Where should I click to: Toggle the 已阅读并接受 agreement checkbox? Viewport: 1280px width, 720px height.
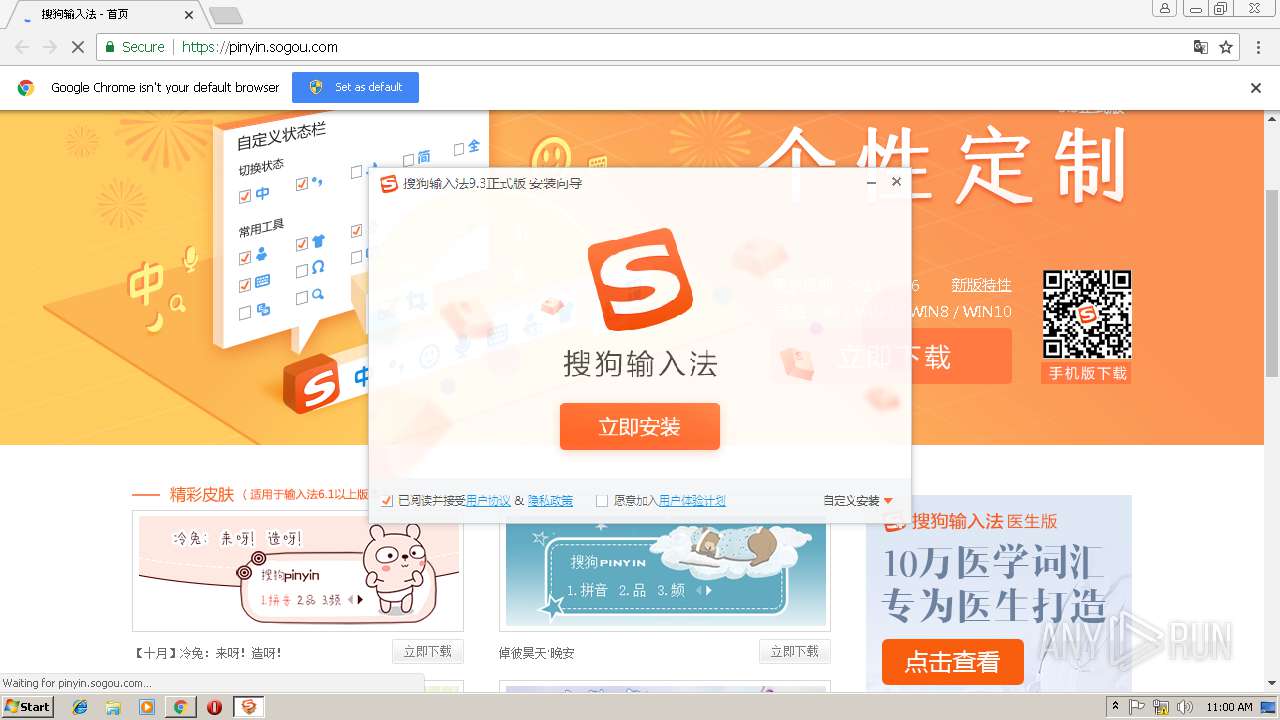click(x=387, y=501)
